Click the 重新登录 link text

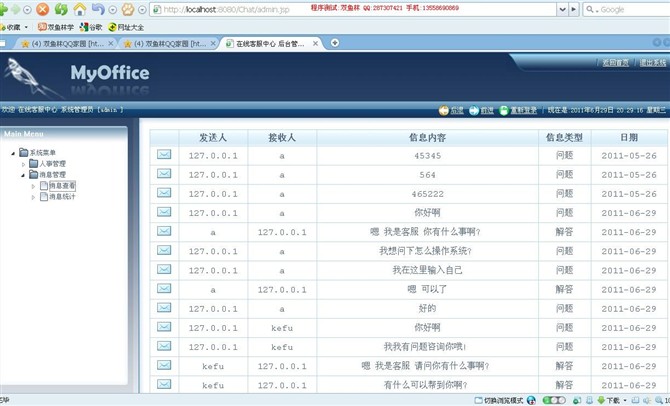pos(524,111)
